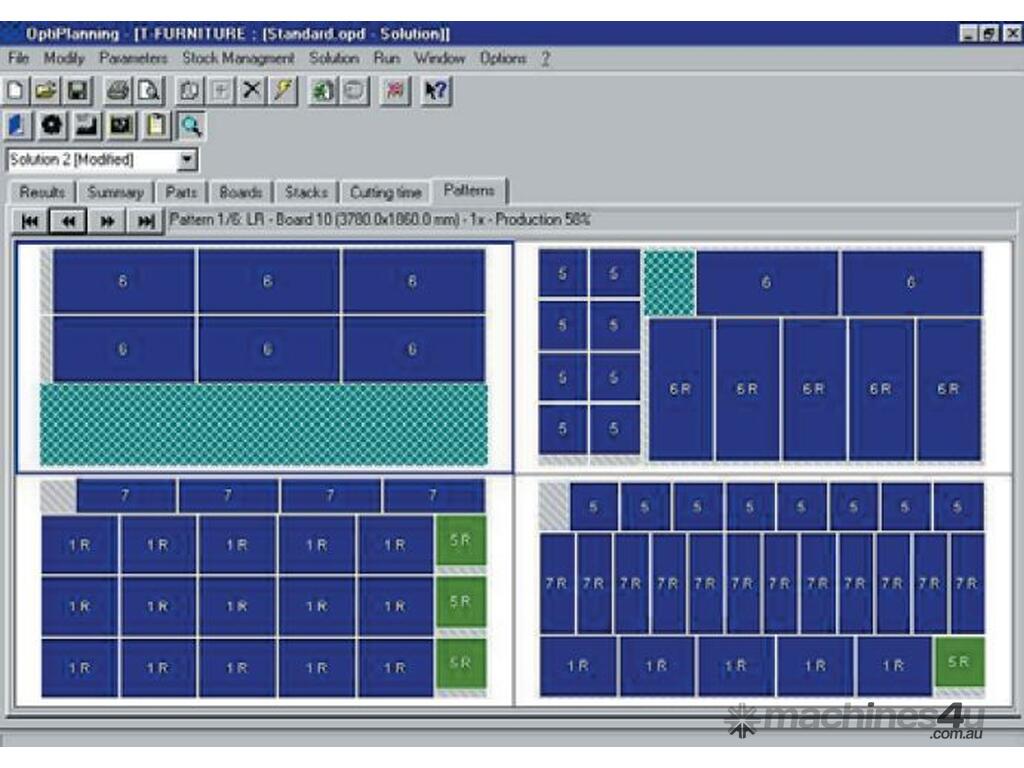
Task: Save using the floppy disk icon
Action: (x=76, y=91)
